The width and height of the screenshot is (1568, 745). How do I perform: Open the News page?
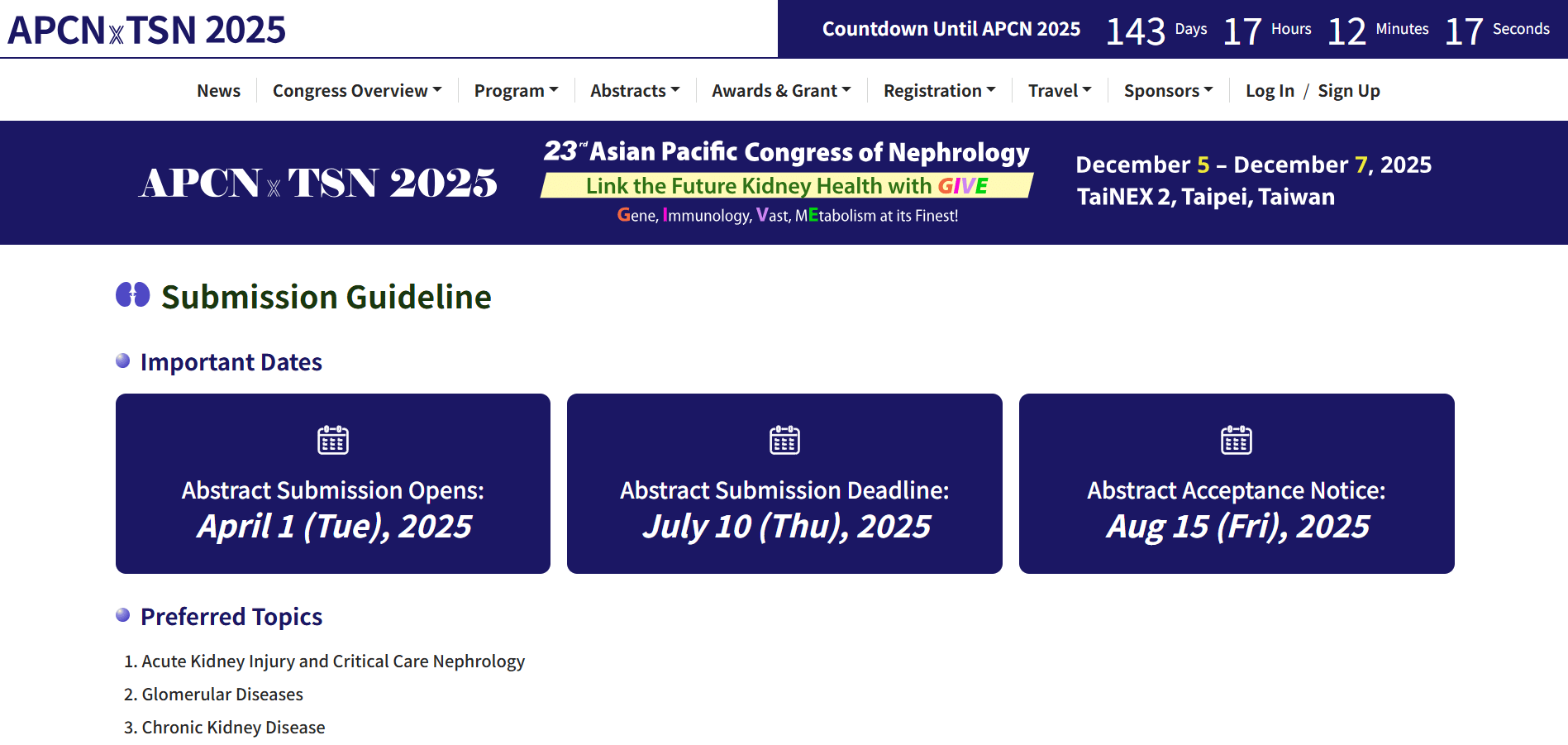pyautogui.click(x=218, y=90)
